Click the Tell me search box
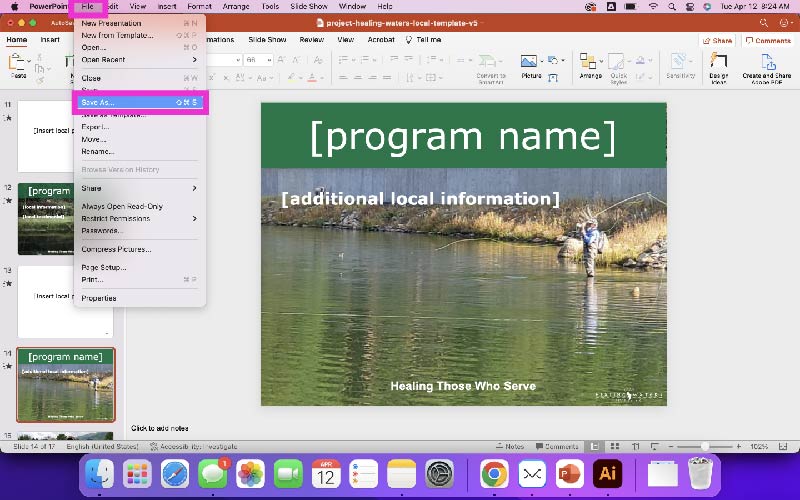Image resolution: width=800 pixels, height=500 pixels. tap(423, 40)
